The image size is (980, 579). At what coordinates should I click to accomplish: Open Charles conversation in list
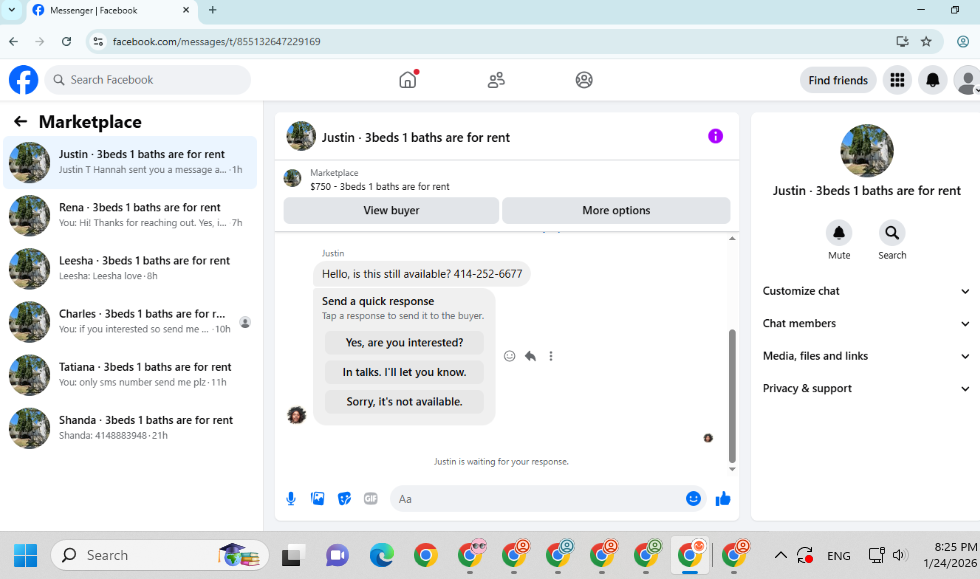tap(130, 321)
